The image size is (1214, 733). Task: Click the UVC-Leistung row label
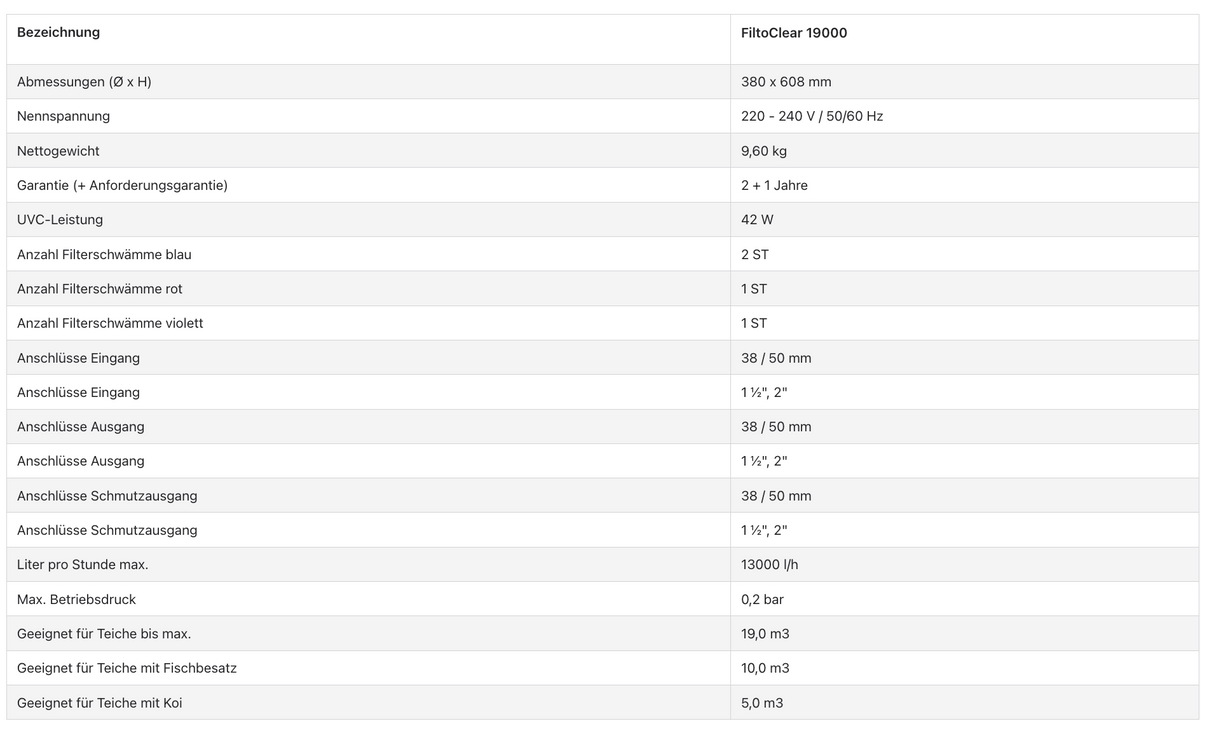60,220
